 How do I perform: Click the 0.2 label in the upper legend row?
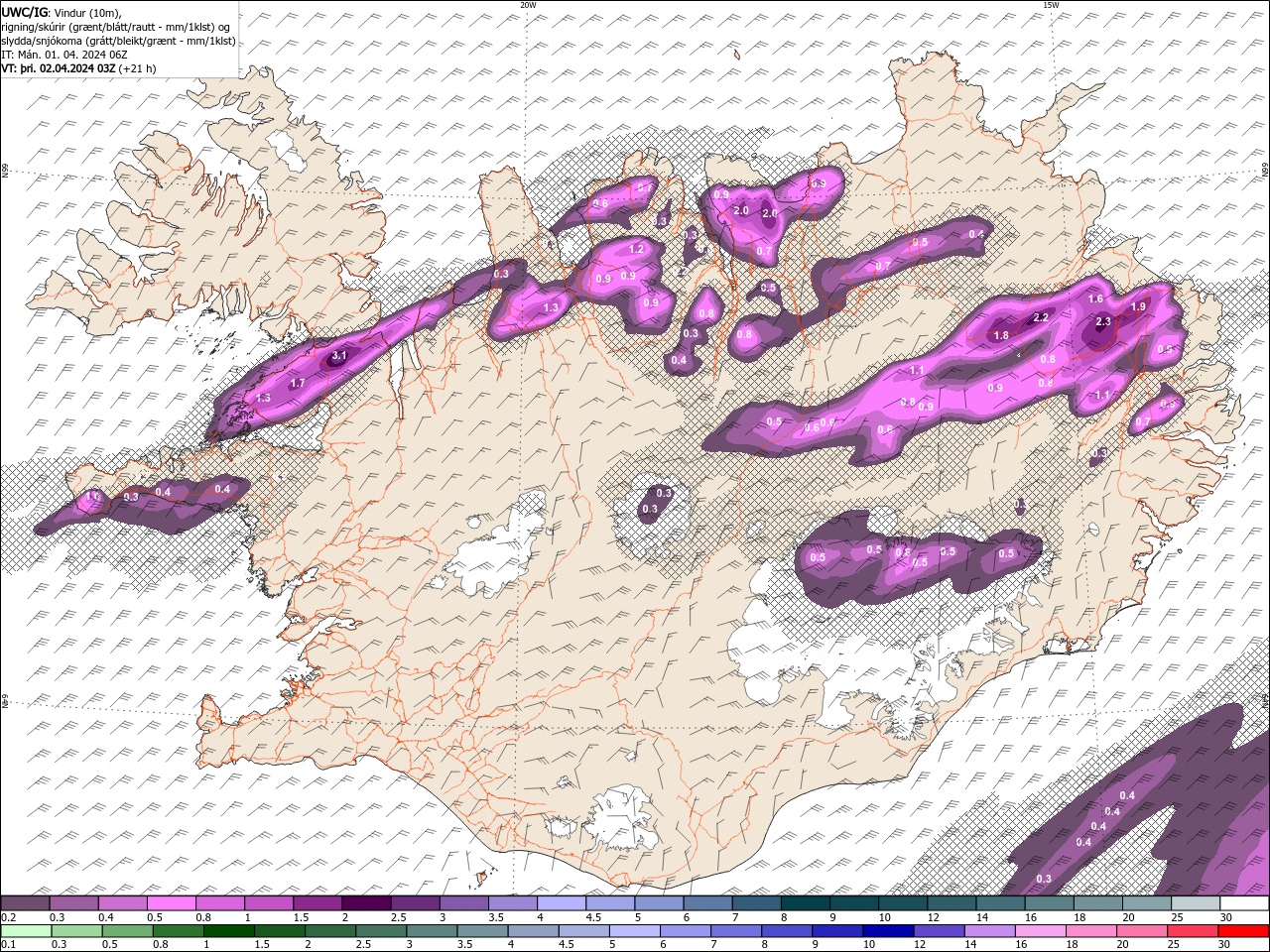8,917
